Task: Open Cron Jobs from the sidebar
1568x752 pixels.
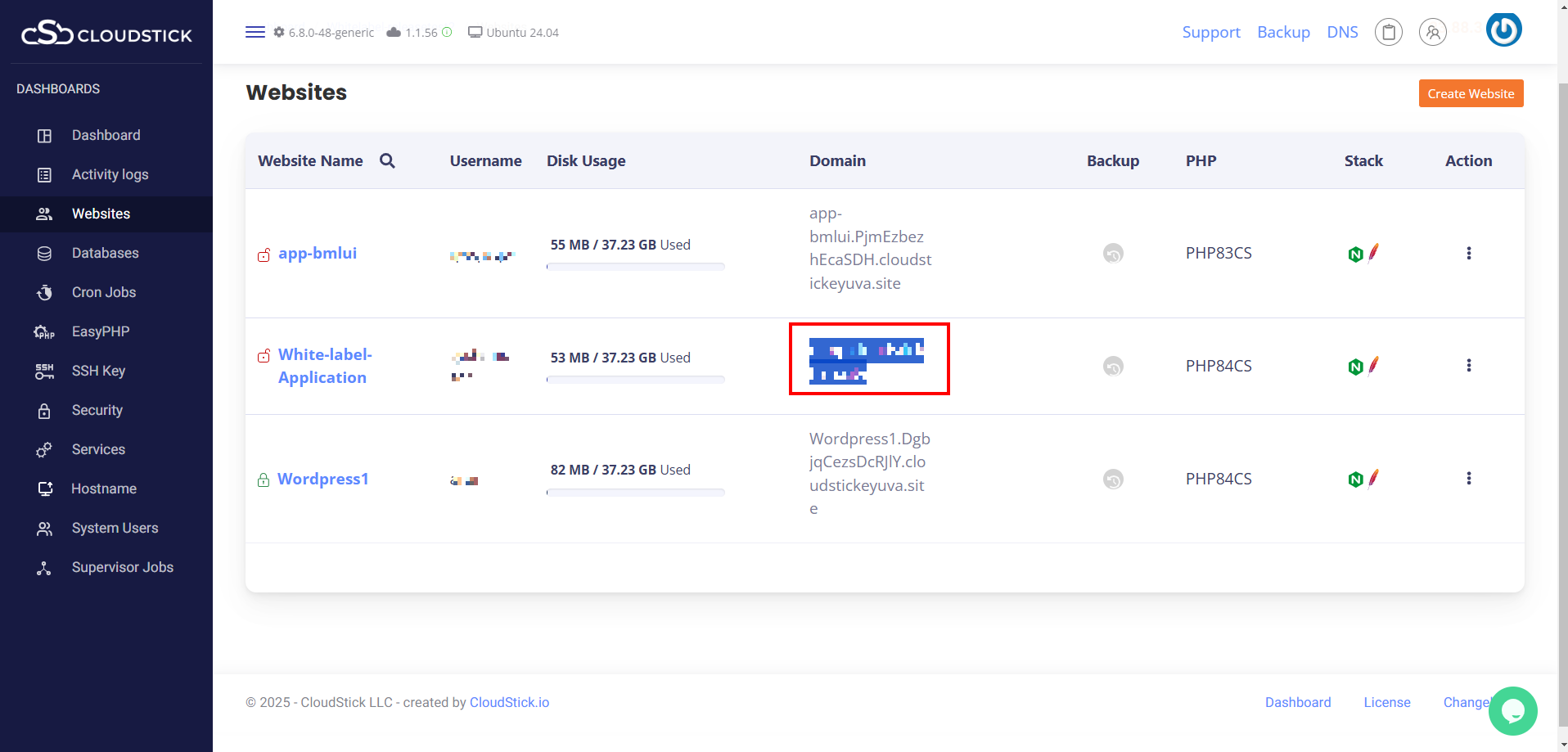Action: pyautogui.click(x=103, y=292)
